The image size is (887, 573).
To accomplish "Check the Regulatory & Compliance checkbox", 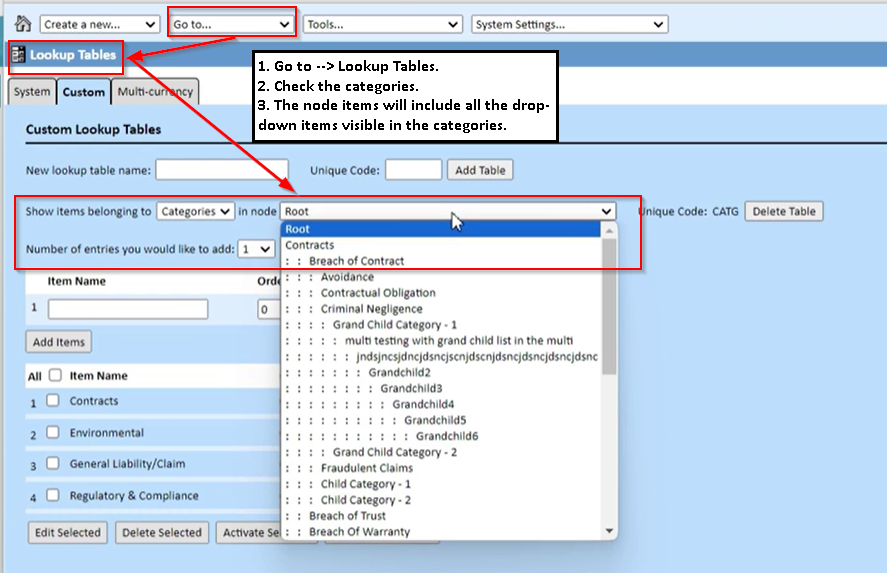I will (x=53, y=495).
